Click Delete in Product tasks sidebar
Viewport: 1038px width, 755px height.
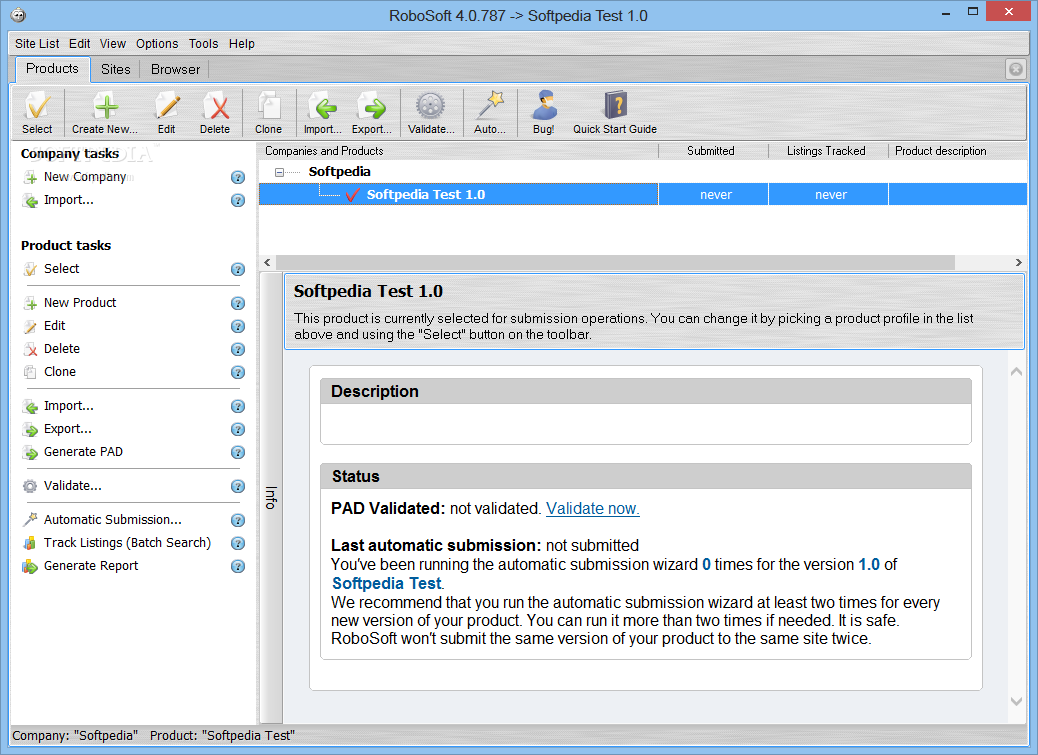click(x=62, y=349)
